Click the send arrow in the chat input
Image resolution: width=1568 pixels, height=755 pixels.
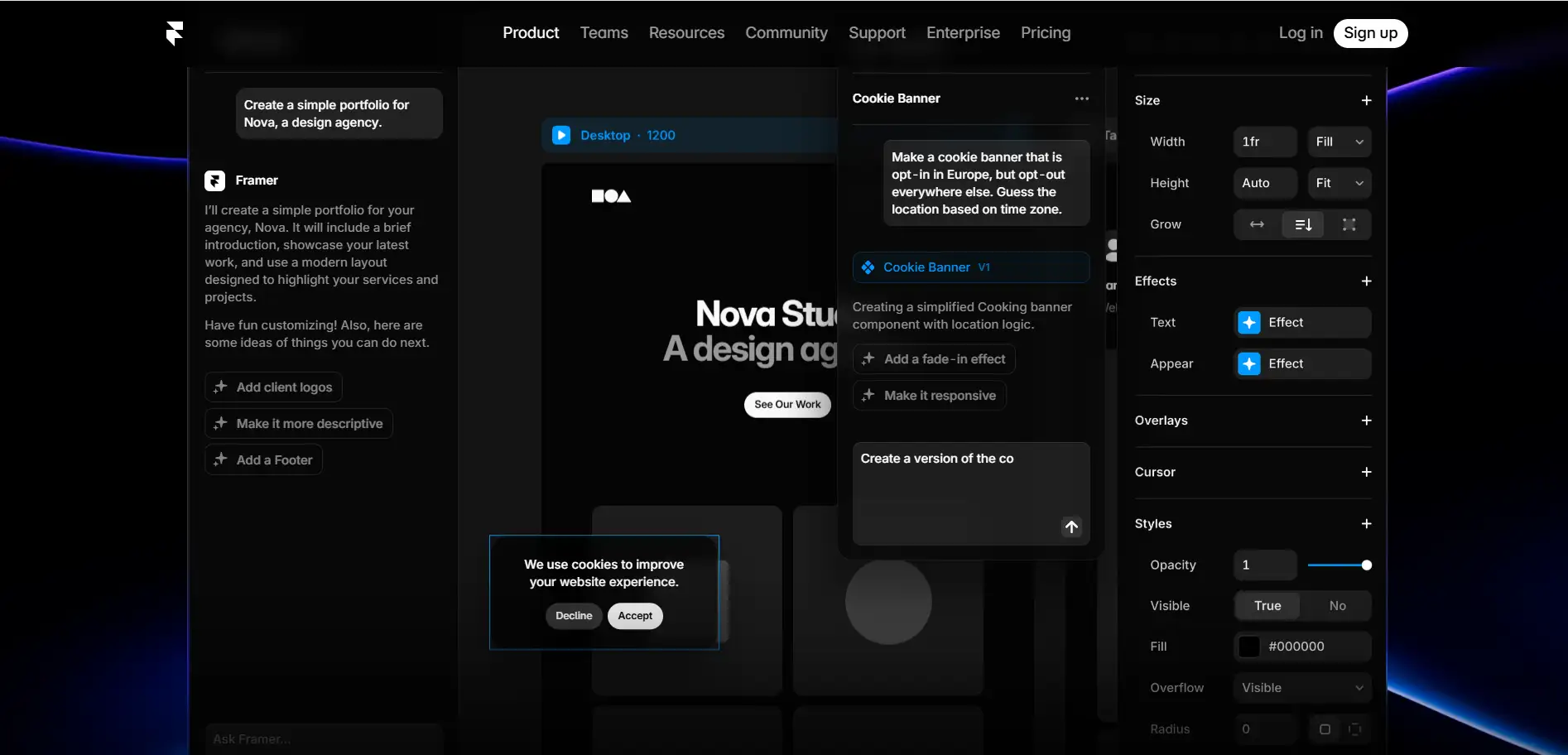pos(1071,527)
